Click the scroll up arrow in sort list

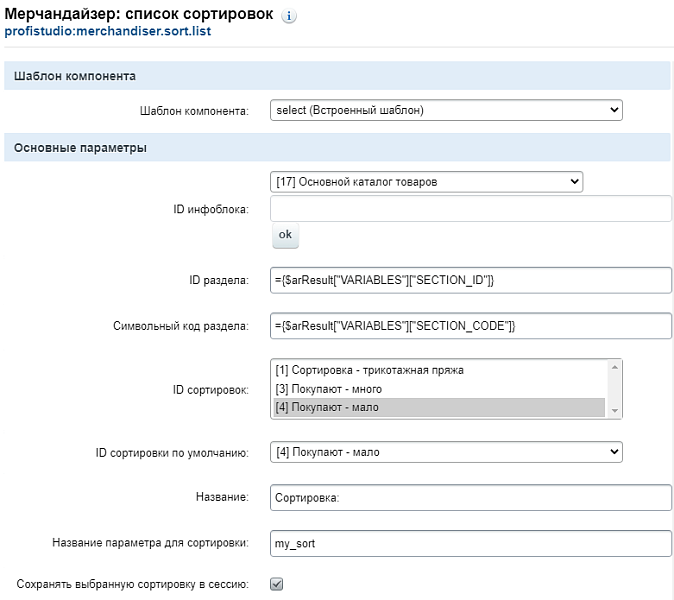coord(615,367)
